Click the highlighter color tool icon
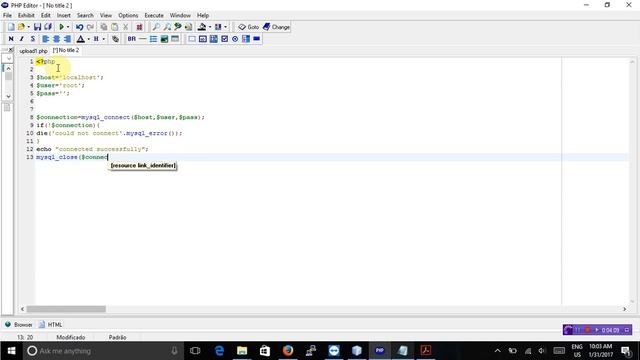640x360 pixels. (x=202, y=27)
